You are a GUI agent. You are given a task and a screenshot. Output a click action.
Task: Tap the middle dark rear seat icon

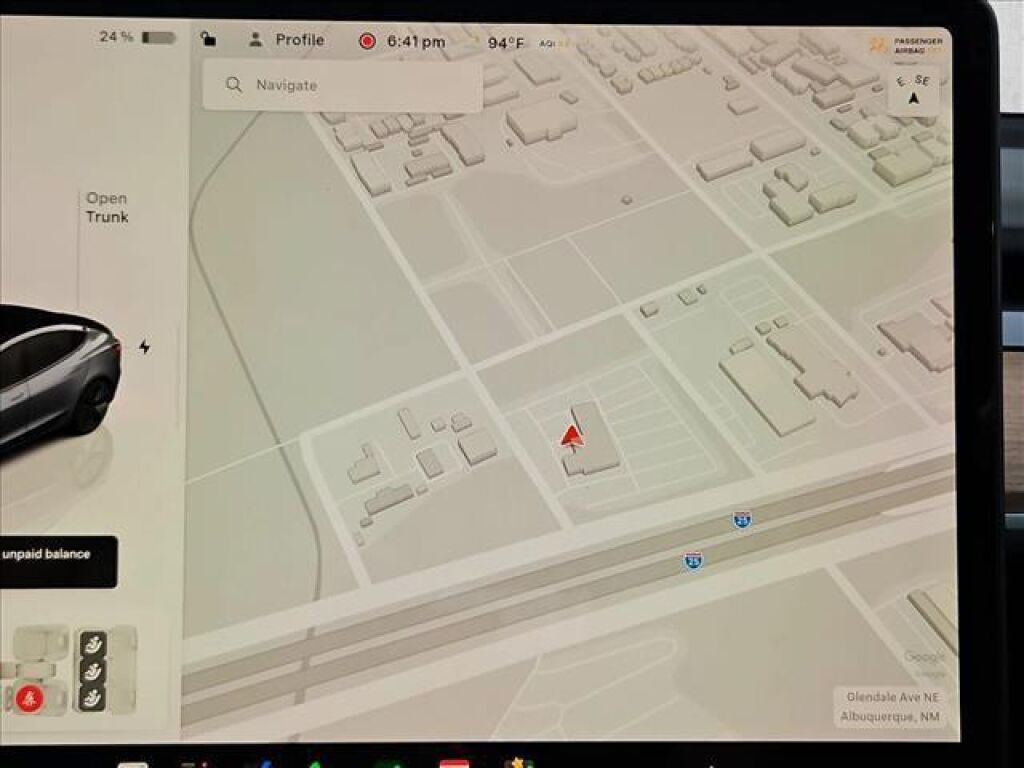(x=93, y=671)
